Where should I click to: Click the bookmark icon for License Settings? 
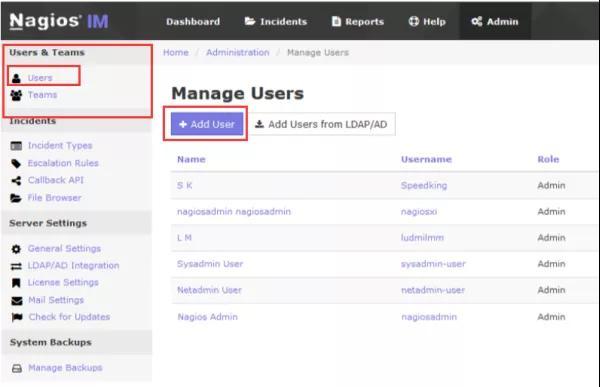tap(16, 283)
